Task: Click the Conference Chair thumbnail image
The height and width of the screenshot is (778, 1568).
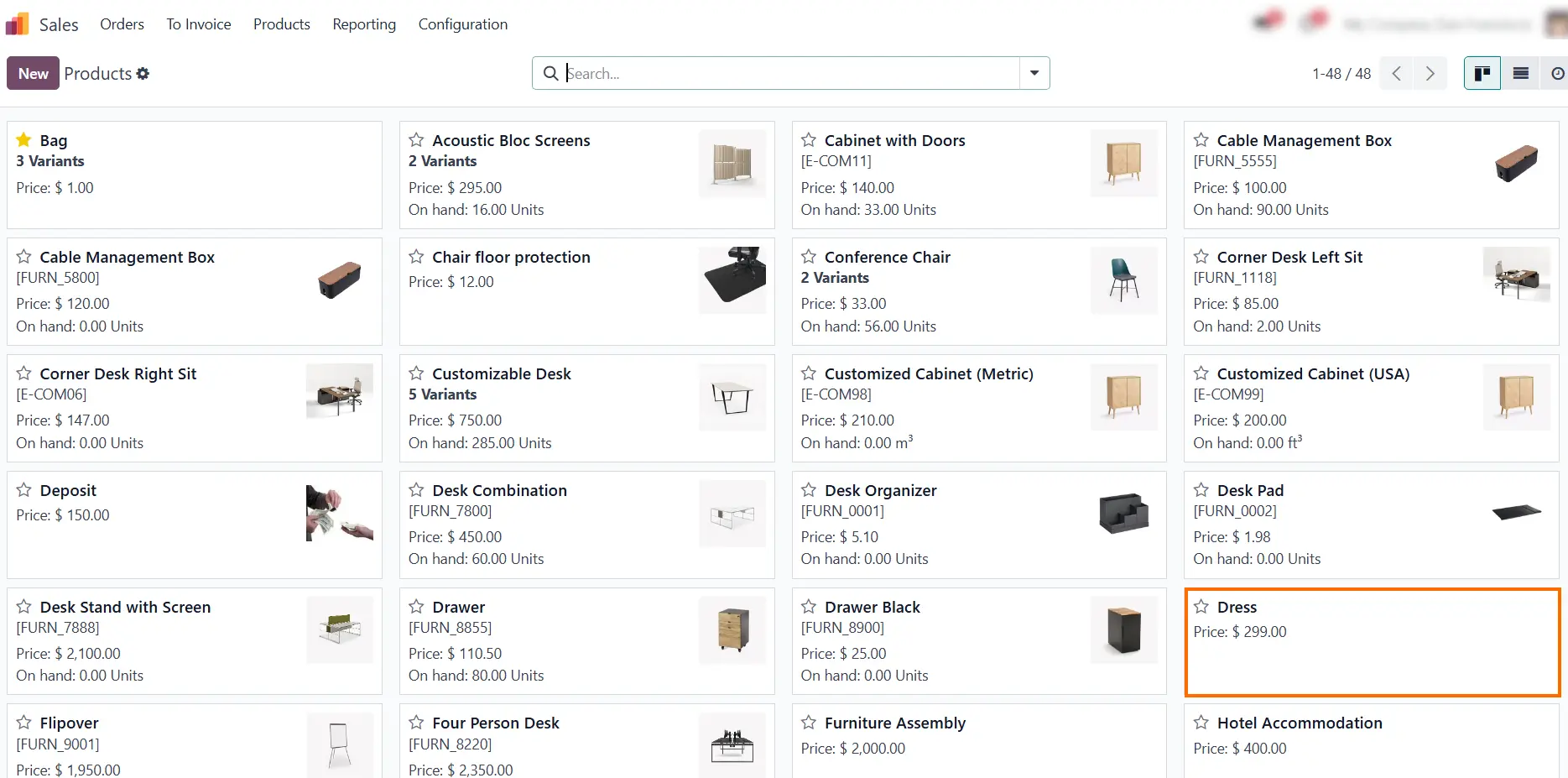Action: coord(1123,280)
